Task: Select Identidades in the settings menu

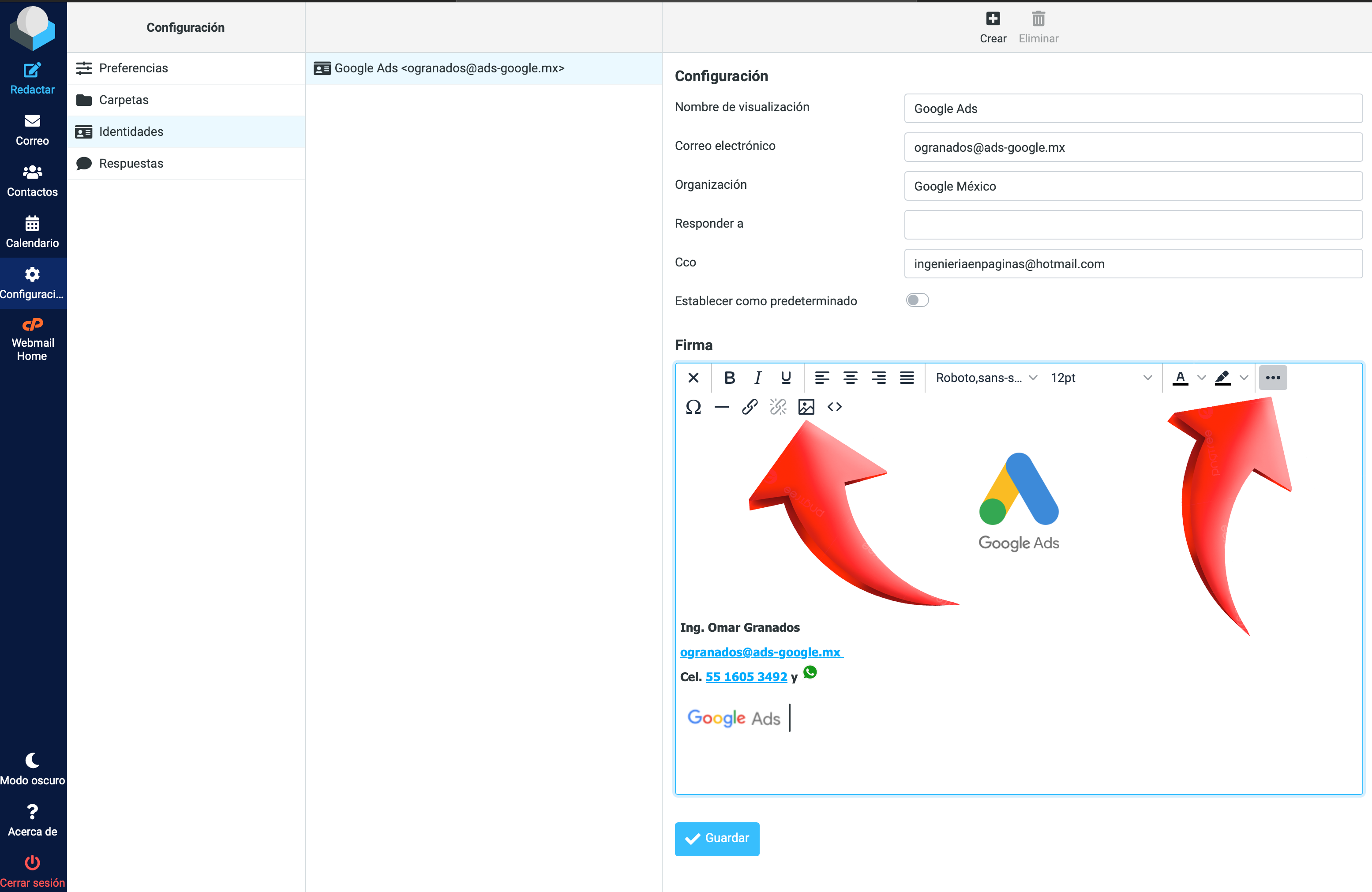Action: coord(186,131)
